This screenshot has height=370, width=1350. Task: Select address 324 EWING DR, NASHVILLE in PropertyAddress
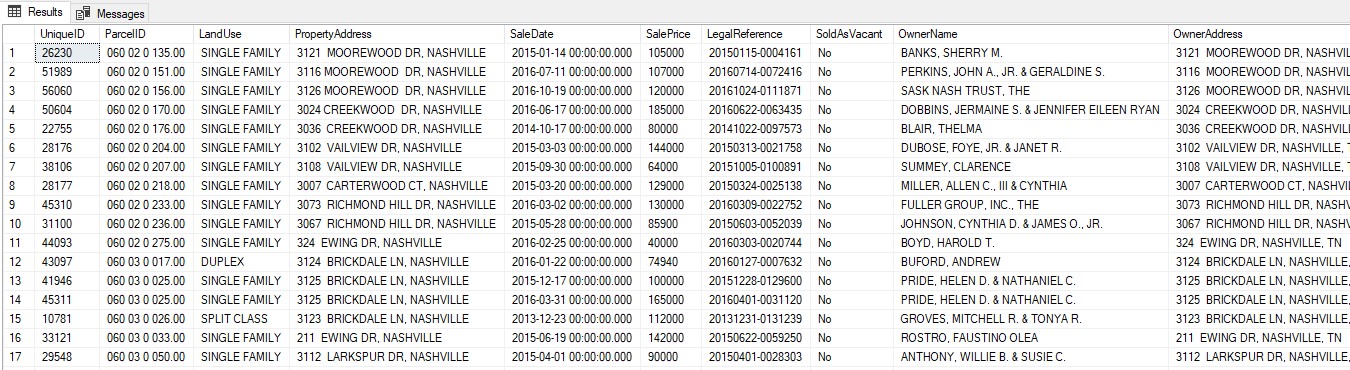pyautogui.click(x=397, y=243)
